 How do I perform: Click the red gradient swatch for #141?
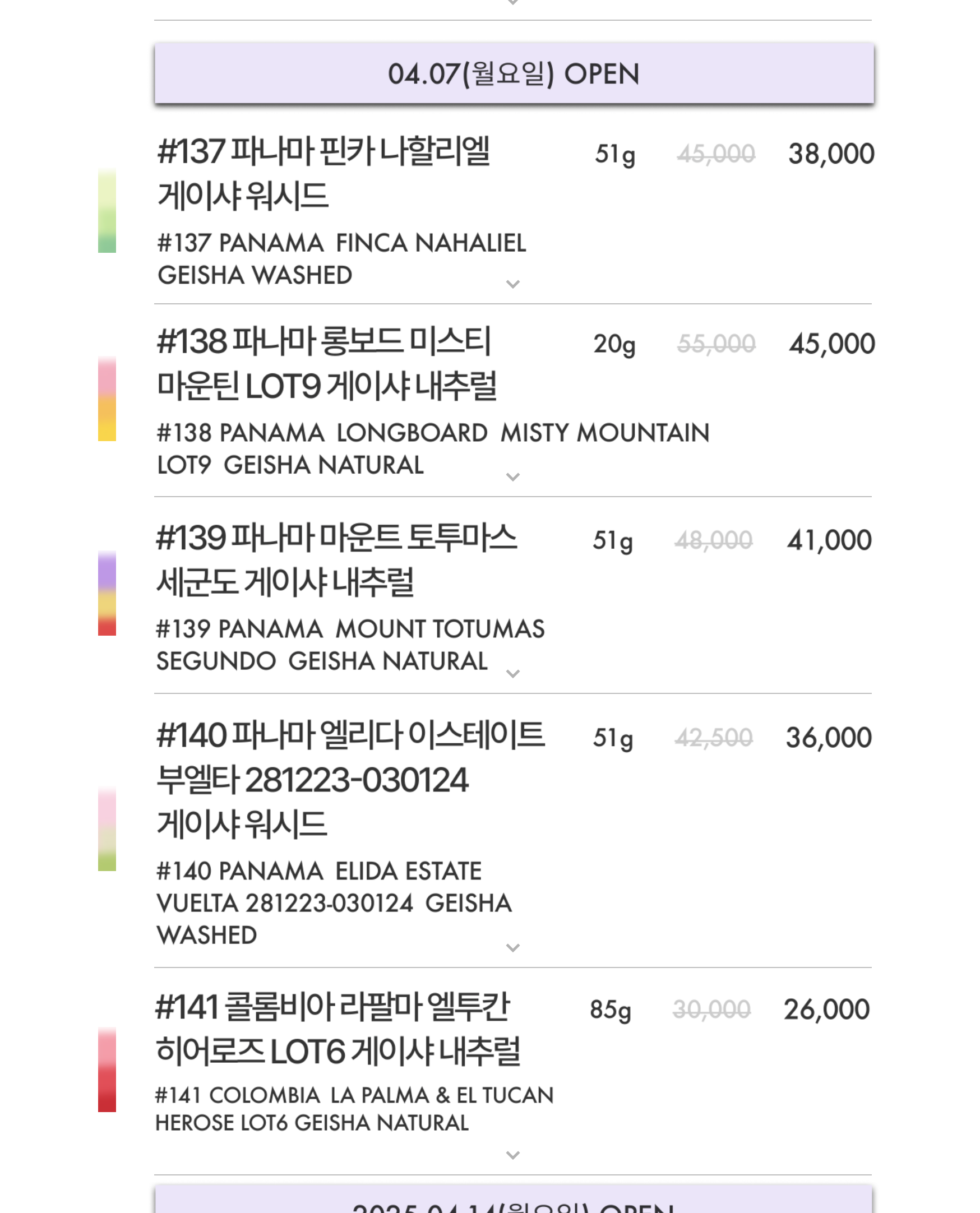(107, 1070)
